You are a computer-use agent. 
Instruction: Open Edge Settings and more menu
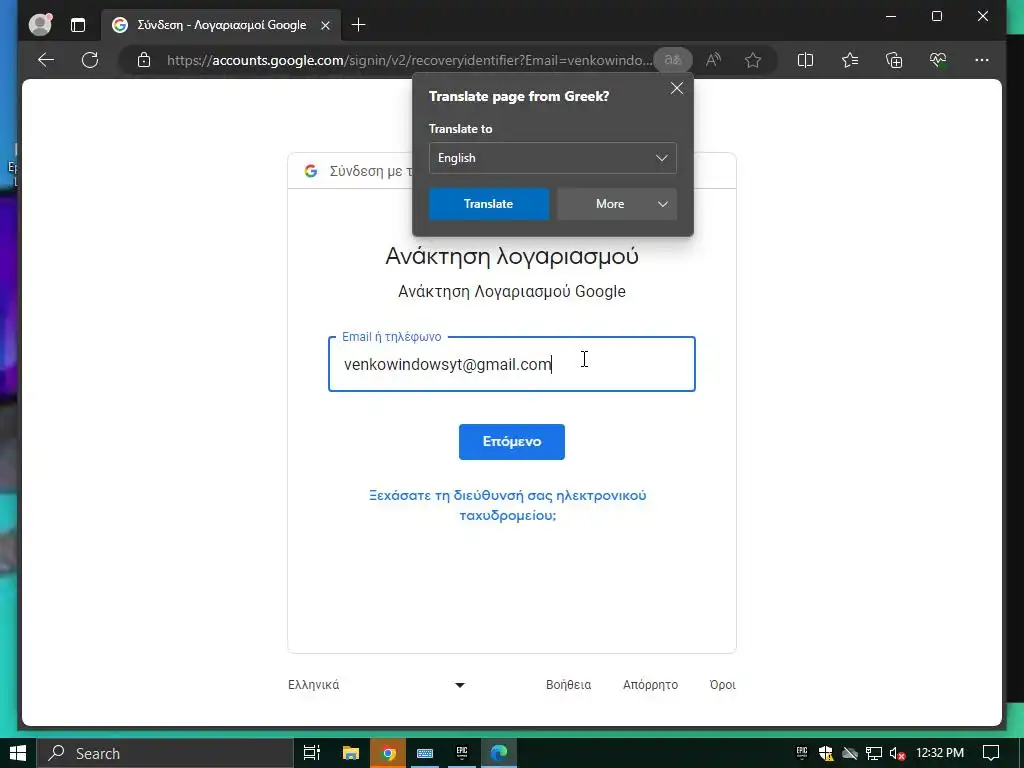pyautogui.click(x=982, y=60)
